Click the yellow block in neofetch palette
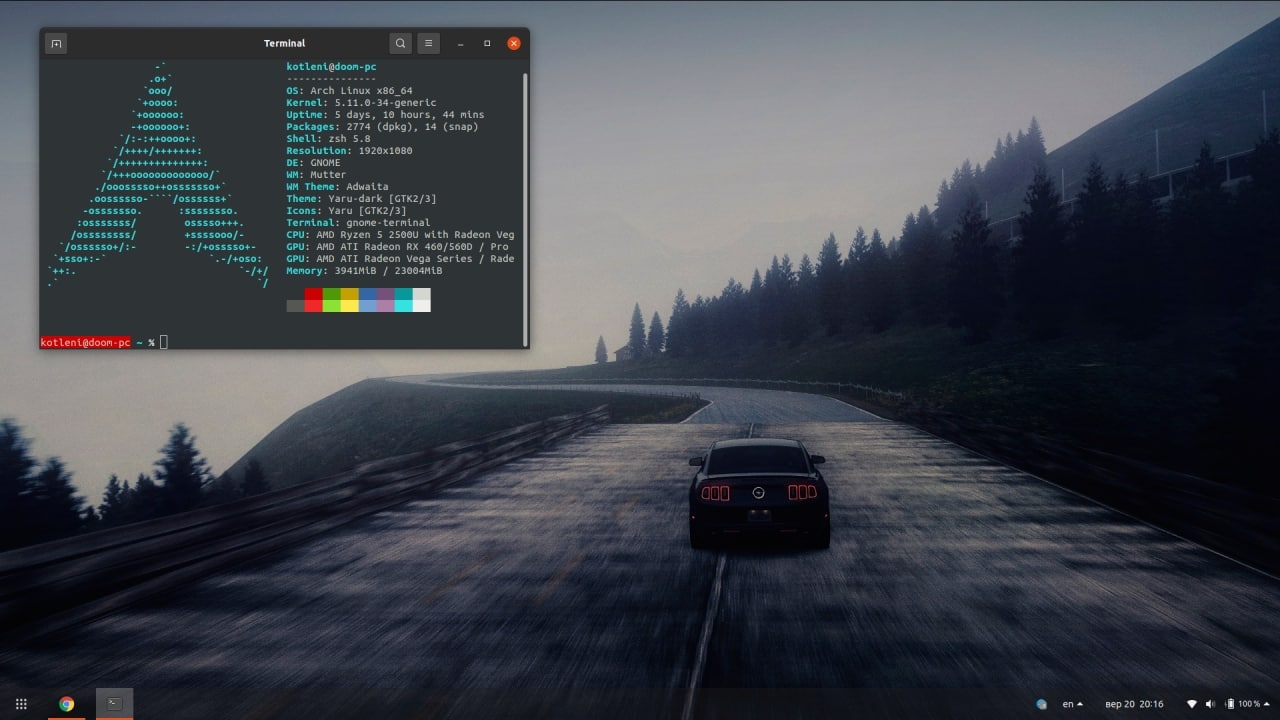Viewport: 1280px width, 720px height. point(349,300)
